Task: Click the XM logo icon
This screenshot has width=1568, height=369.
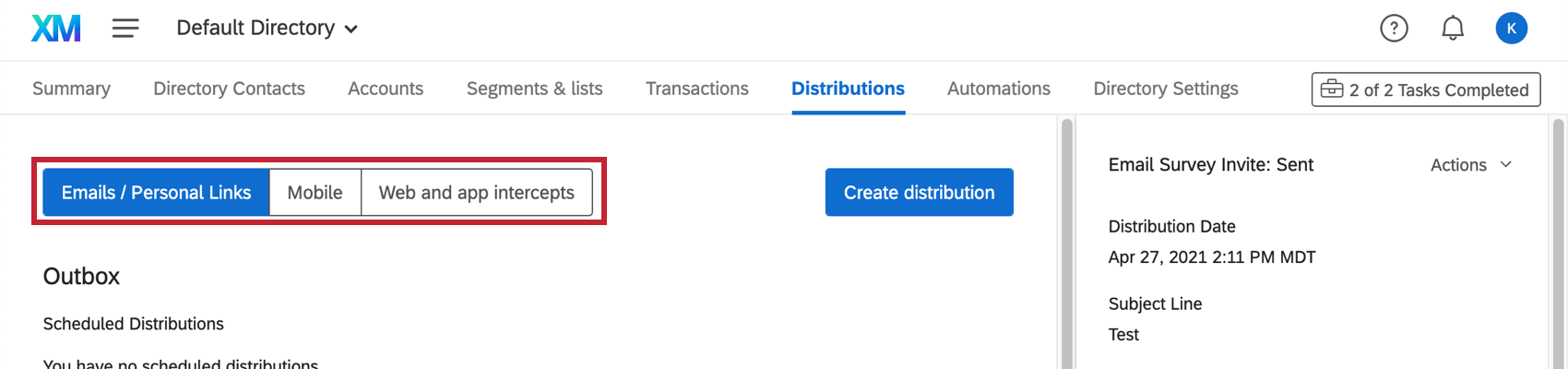Action: [56, 29]
